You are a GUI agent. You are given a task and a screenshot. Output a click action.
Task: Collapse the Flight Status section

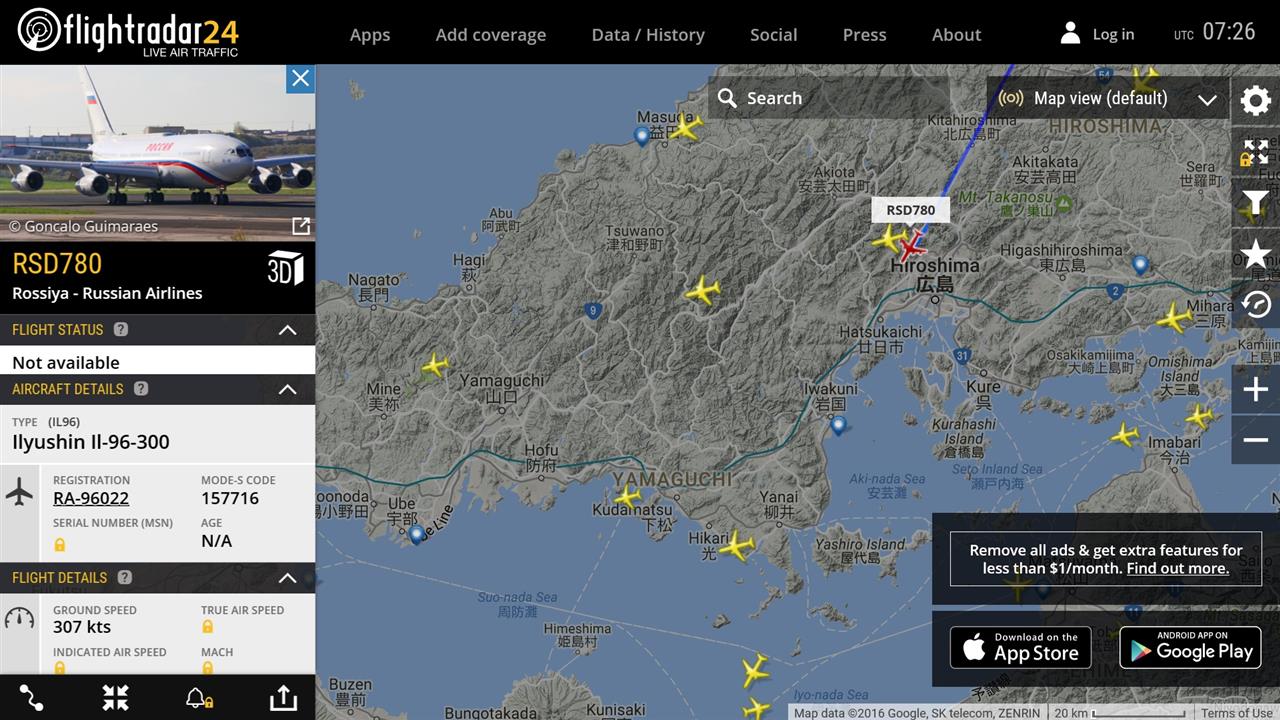point(287,330)
